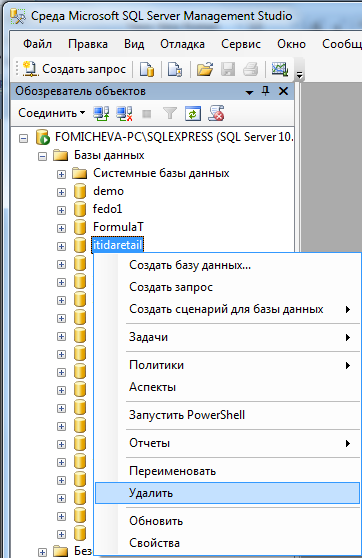This screenshot has width=362, height=558.
Task: Open the Отладка menu
Action: click(x=182, y=44)
